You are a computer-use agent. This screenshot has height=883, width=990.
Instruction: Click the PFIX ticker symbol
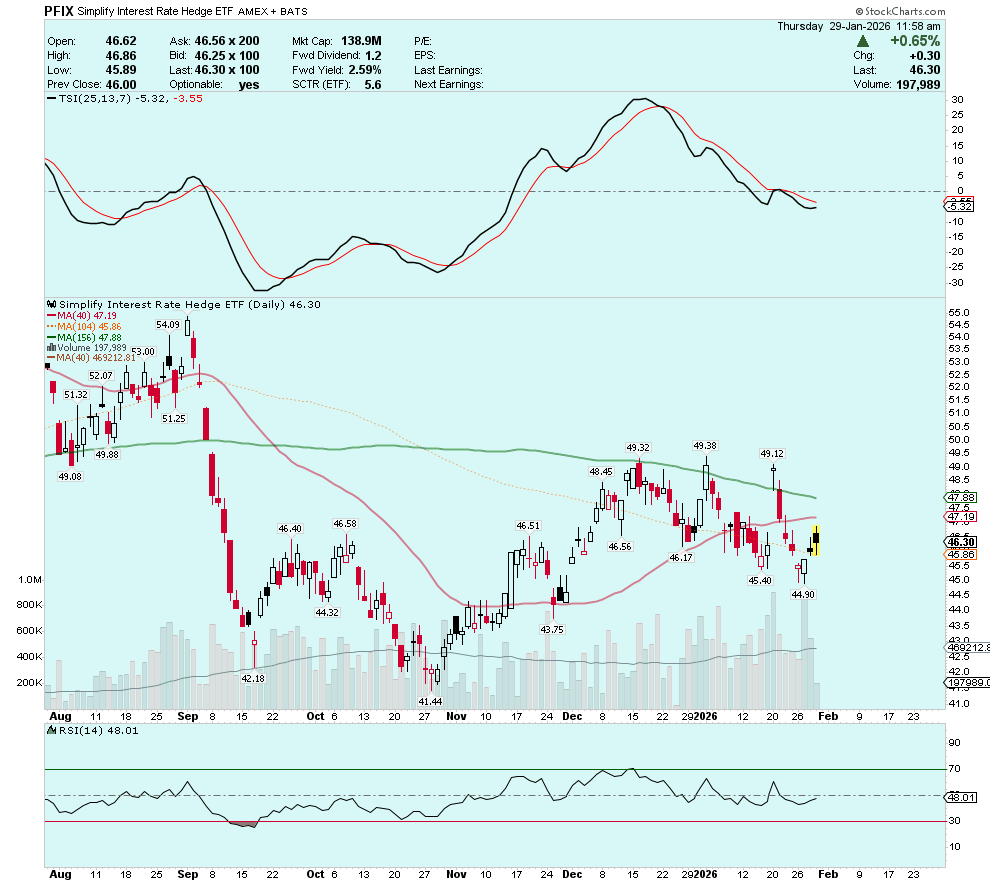coord(59,11)
